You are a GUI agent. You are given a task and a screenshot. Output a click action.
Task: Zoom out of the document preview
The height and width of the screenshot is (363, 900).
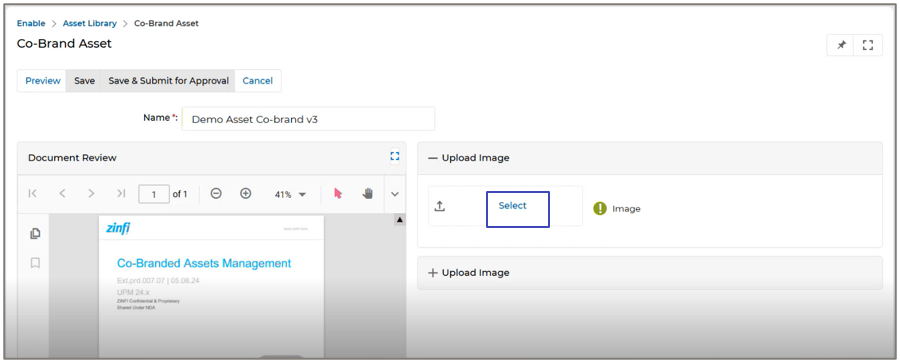[x=216, y=194]
